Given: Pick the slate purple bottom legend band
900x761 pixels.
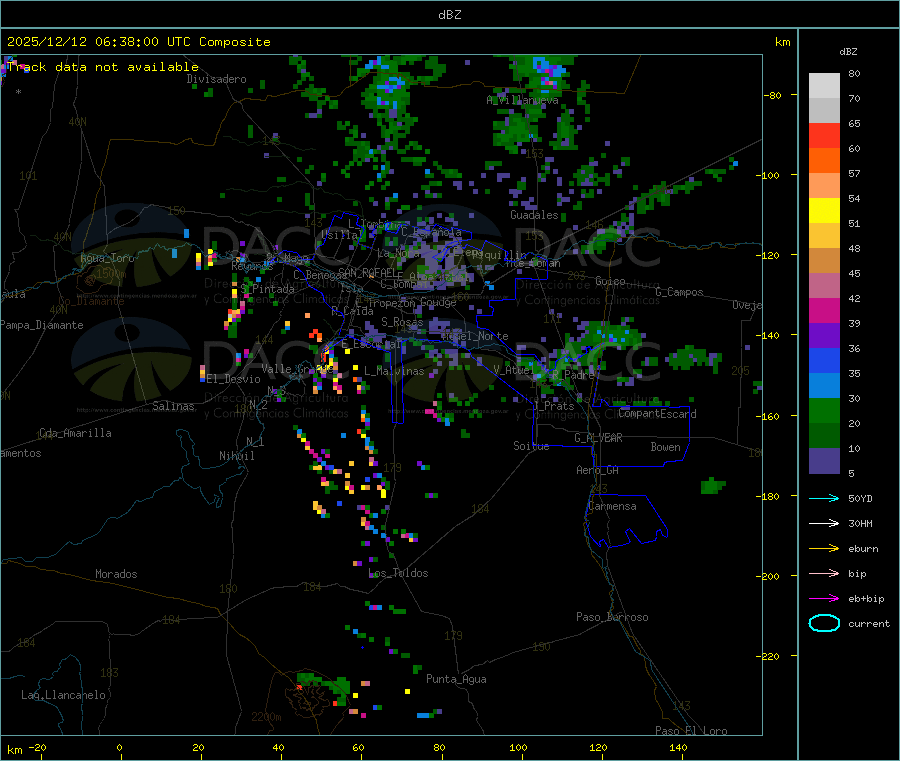Looking at the screenshot, I should 824,461.
